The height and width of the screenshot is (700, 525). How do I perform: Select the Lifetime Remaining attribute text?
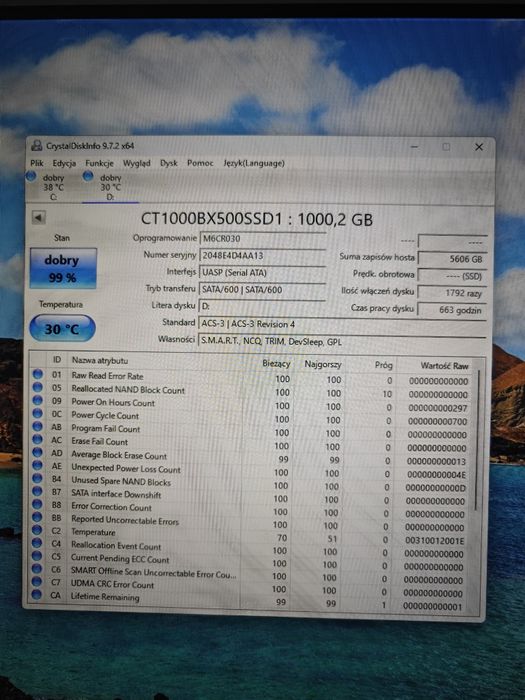click(105, 597)
